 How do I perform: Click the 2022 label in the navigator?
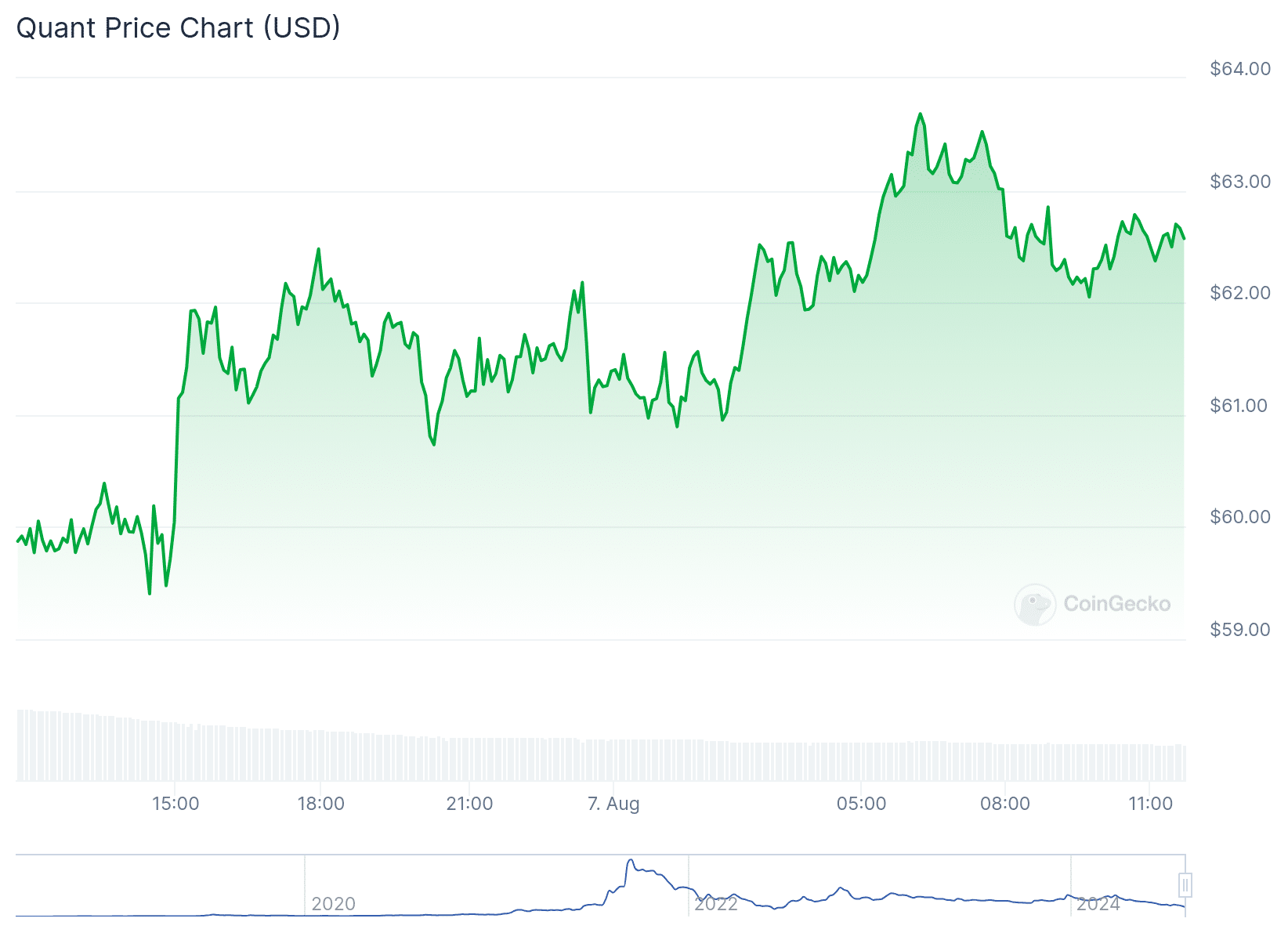[716, 904]
